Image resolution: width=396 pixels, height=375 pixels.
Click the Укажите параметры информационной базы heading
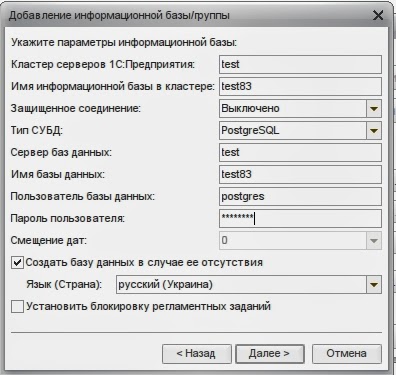click(124, 43)
